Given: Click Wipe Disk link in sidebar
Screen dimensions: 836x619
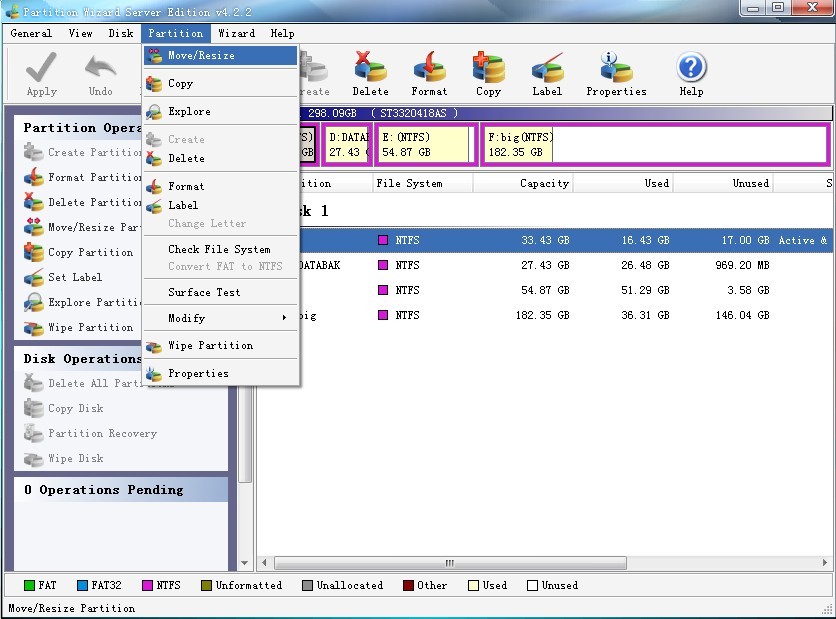Looking at the screenshot, I should (x=76, y=459).
